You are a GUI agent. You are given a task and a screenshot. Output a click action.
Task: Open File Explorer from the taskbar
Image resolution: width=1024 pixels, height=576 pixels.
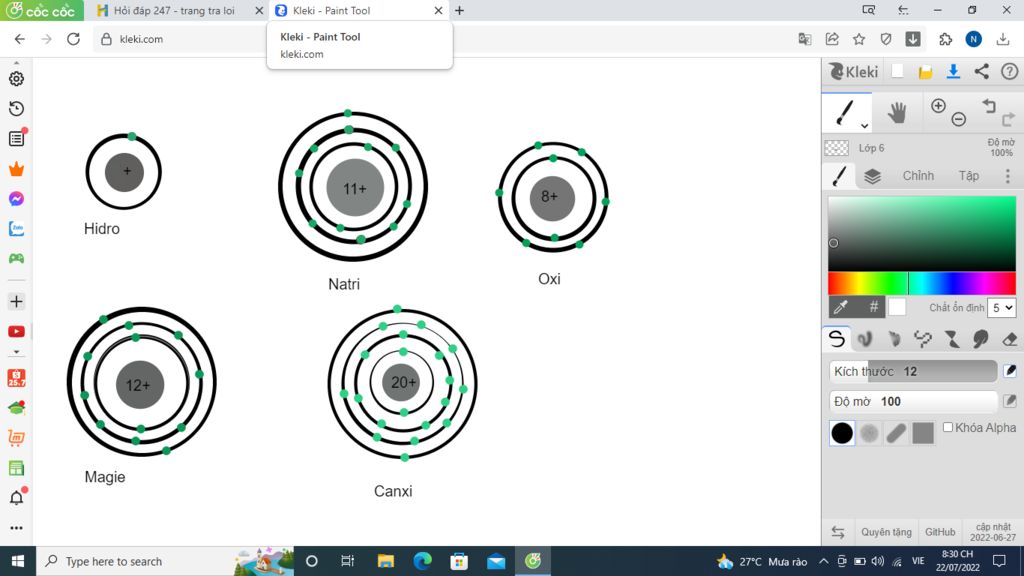click(385, 561)
